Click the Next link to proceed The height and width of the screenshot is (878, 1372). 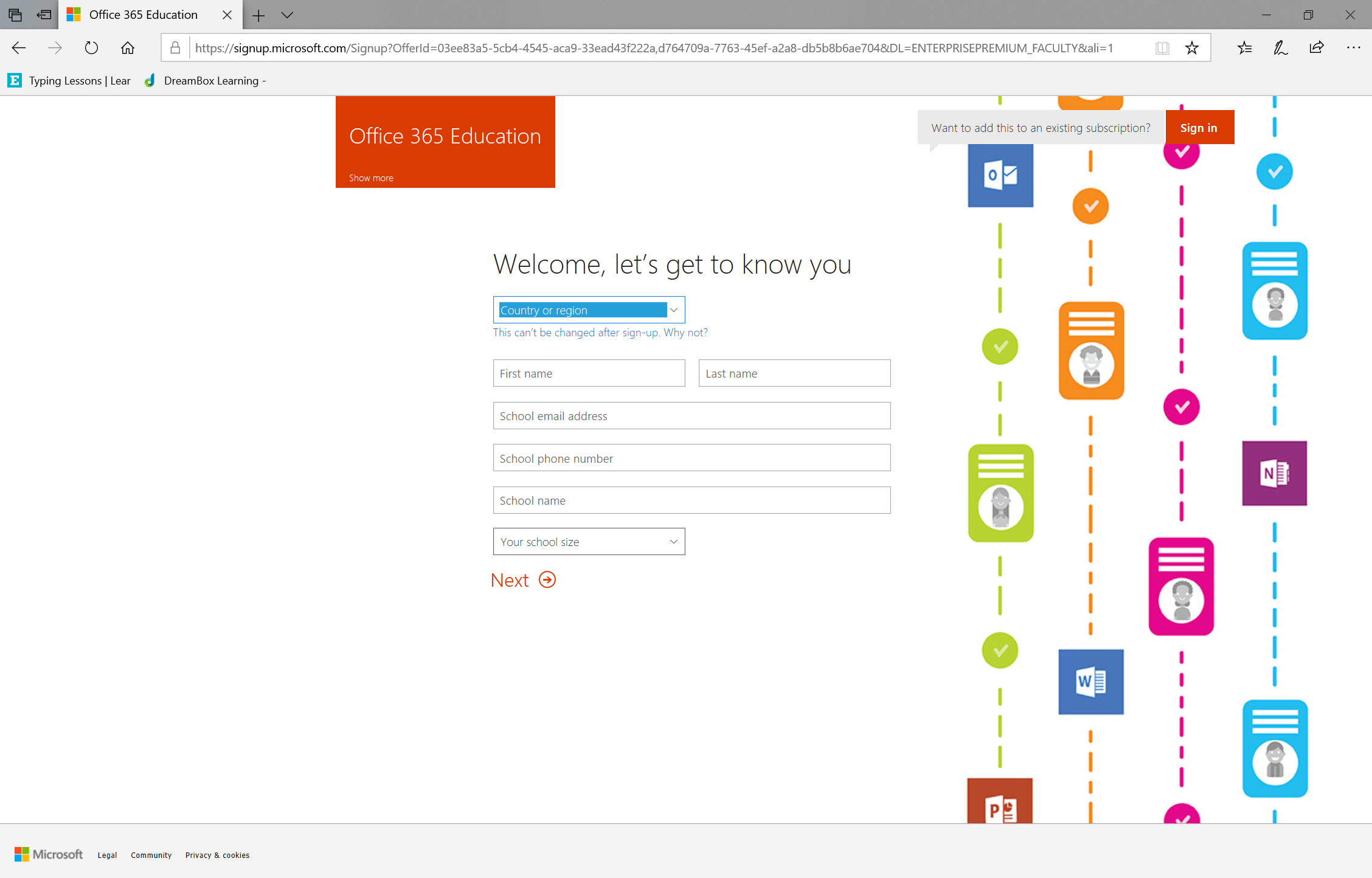pyautogui.click(x=523, y=580)
